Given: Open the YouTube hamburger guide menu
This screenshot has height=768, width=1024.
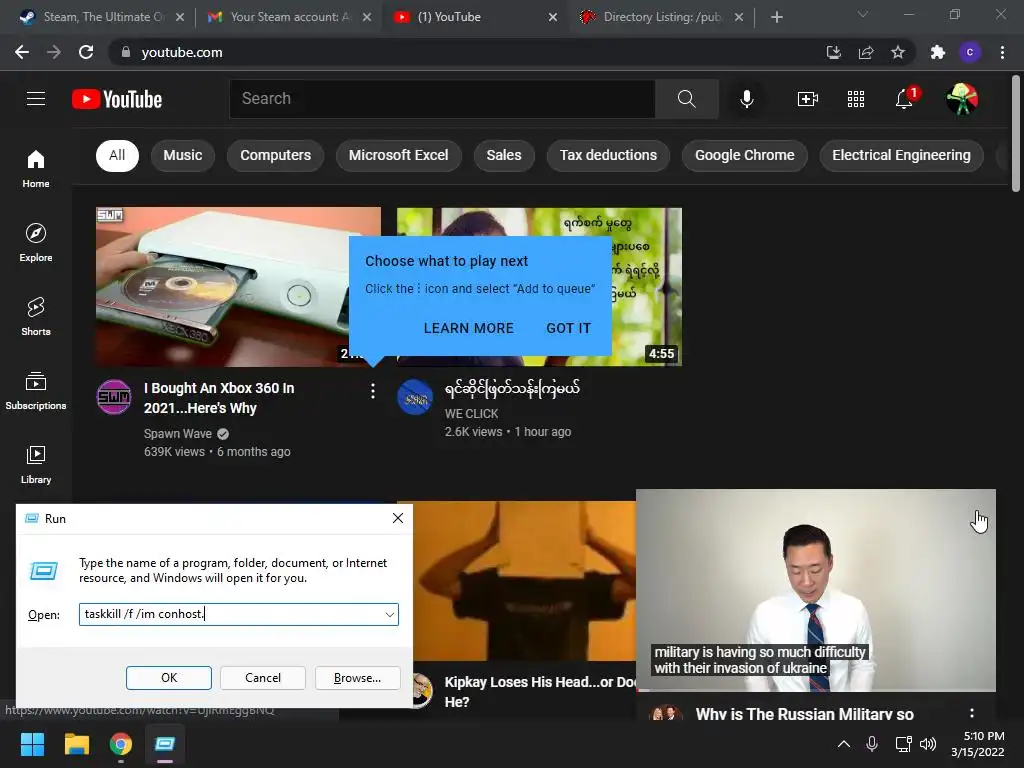Looking at the screenshot, I should [x=36, y=99].
